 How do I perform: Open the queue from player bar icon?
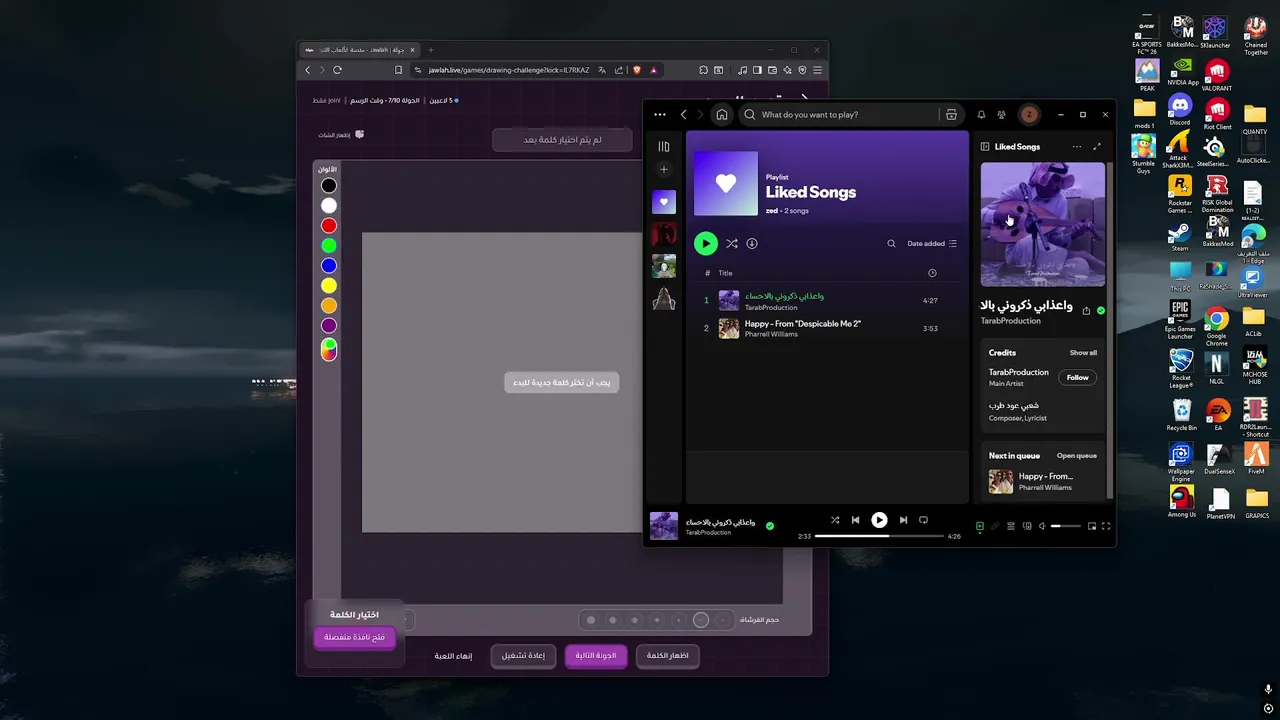pos(1011,526)
